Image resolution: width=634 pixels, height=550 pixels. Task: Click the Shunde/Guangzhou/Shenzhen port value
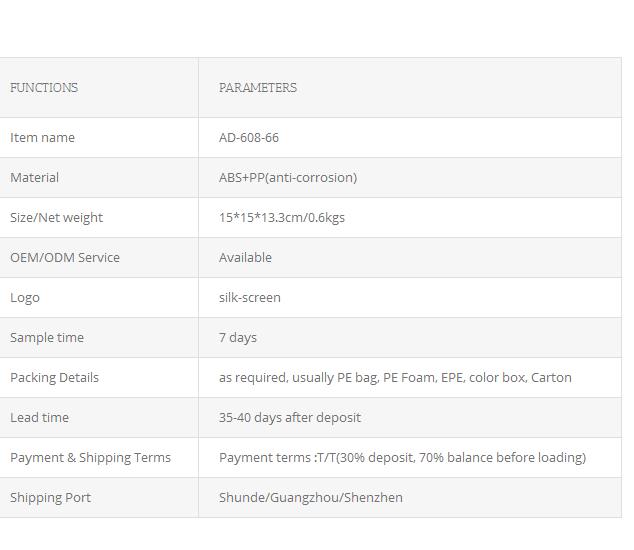tap(311, 498)
